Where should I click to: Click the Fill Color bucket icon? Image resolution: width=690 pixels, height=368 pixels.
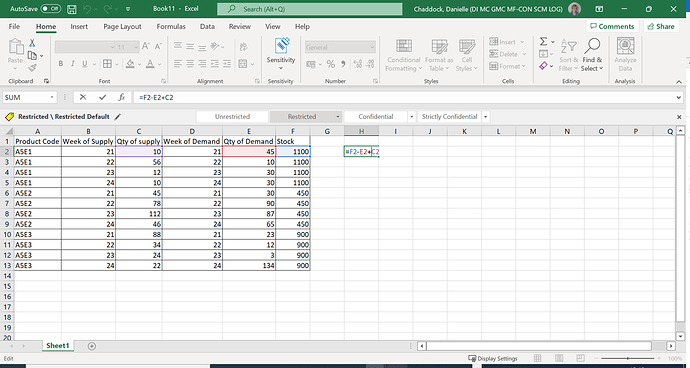[x=130, y=64]
